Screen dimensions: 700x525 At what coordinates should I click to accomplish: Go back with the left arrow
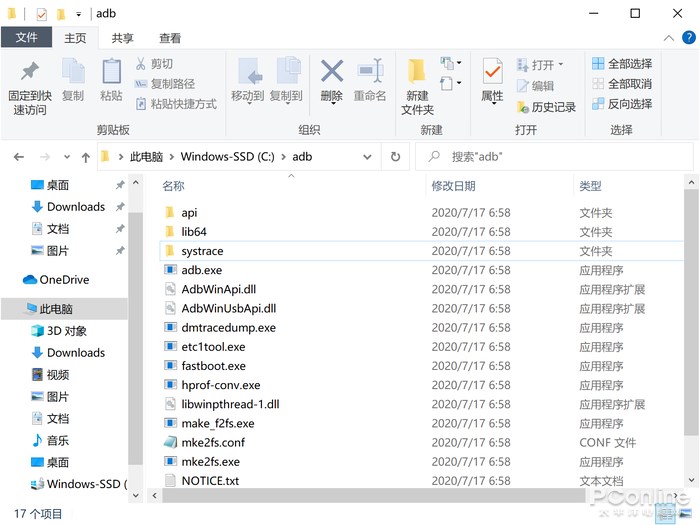19,157
